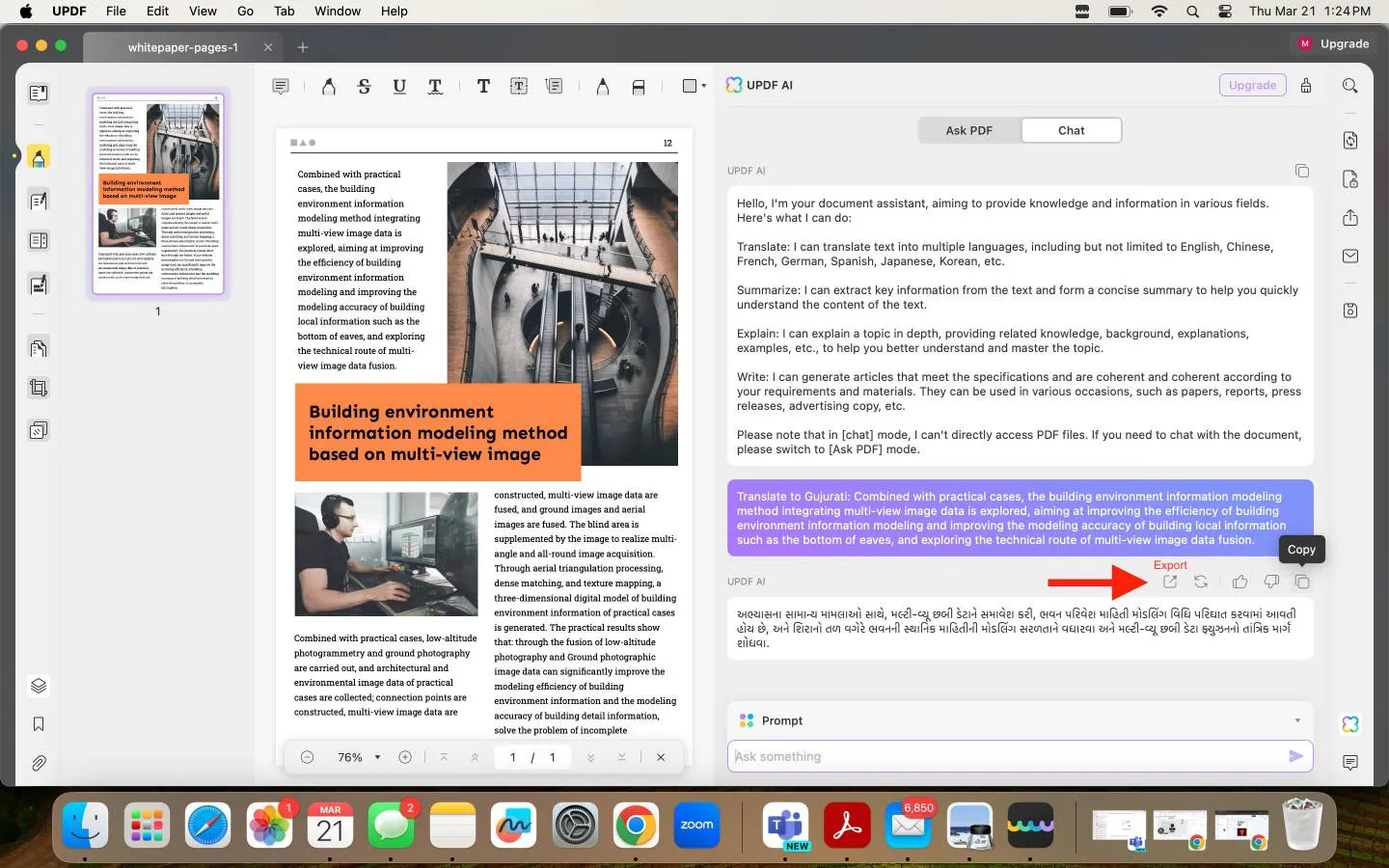Open the Tab menu
The height and width of the screenshot is (868, 1389).
coord(284,11)
